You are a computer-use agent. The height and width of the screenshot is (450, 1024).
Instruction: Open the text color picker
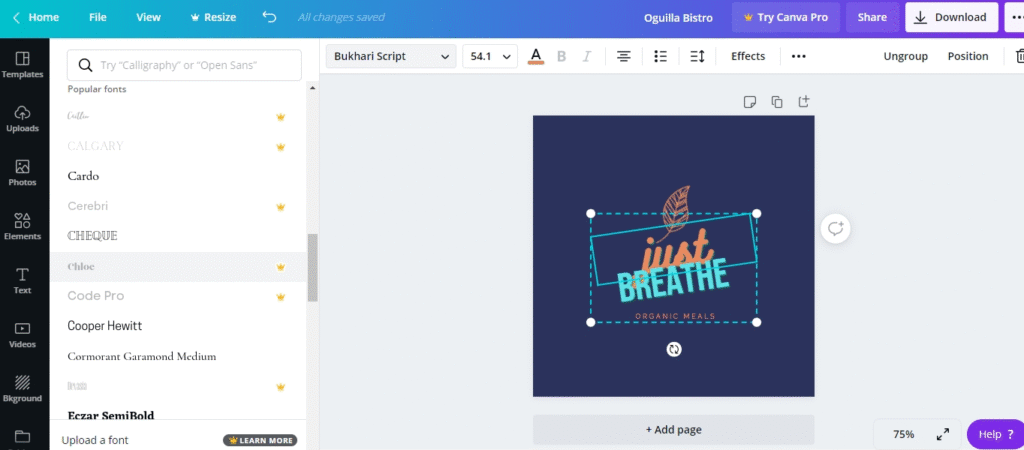click(x=536, y=57)
